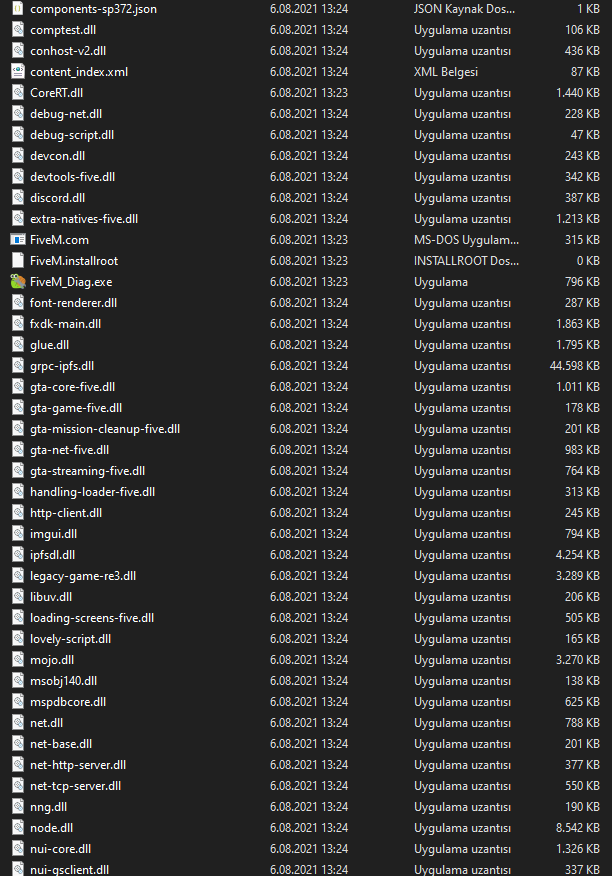Click the 796 KB size value
The height and width of the screenshot is (876, 612).
(582, 282)
